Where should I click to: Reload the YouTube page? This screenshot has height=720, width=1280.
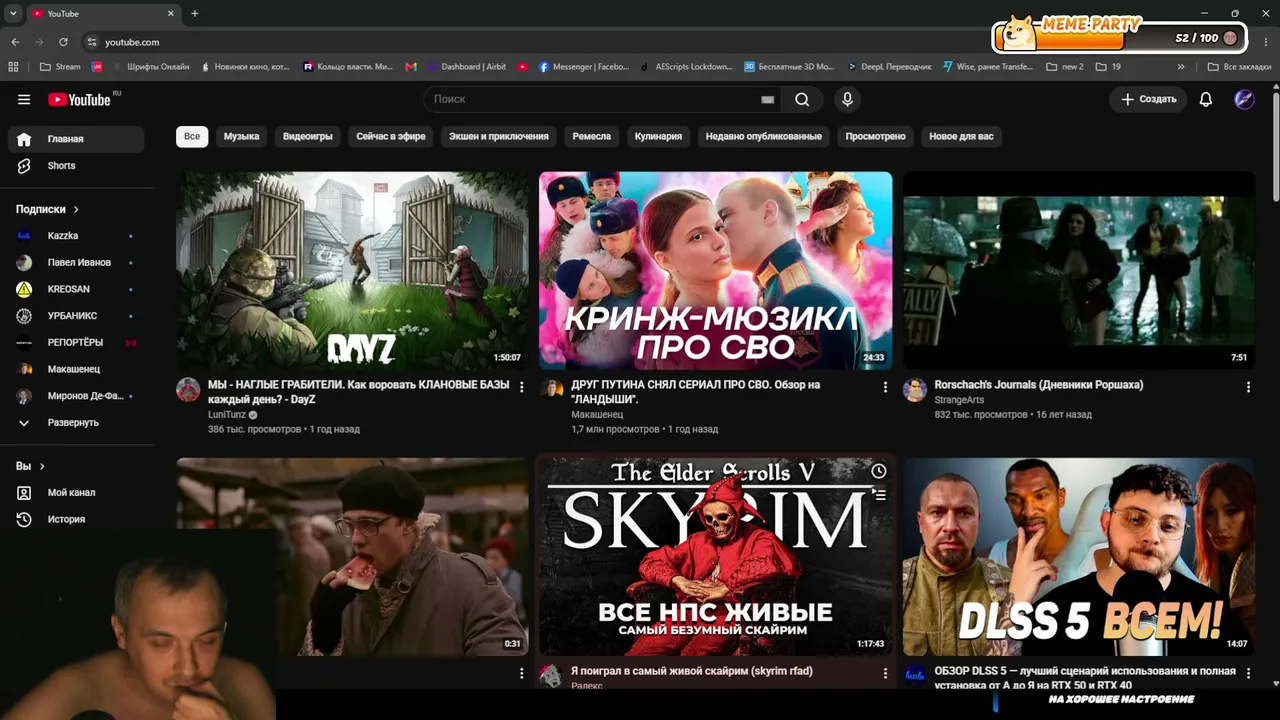point(63,42)
